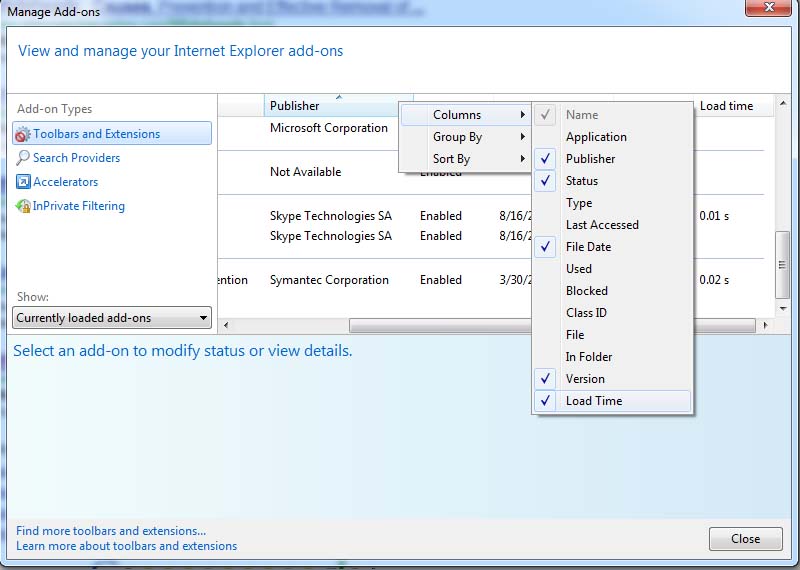Viewport: 800px width, 570px height.
Task: Enable the Used column option
Action: 612,268
